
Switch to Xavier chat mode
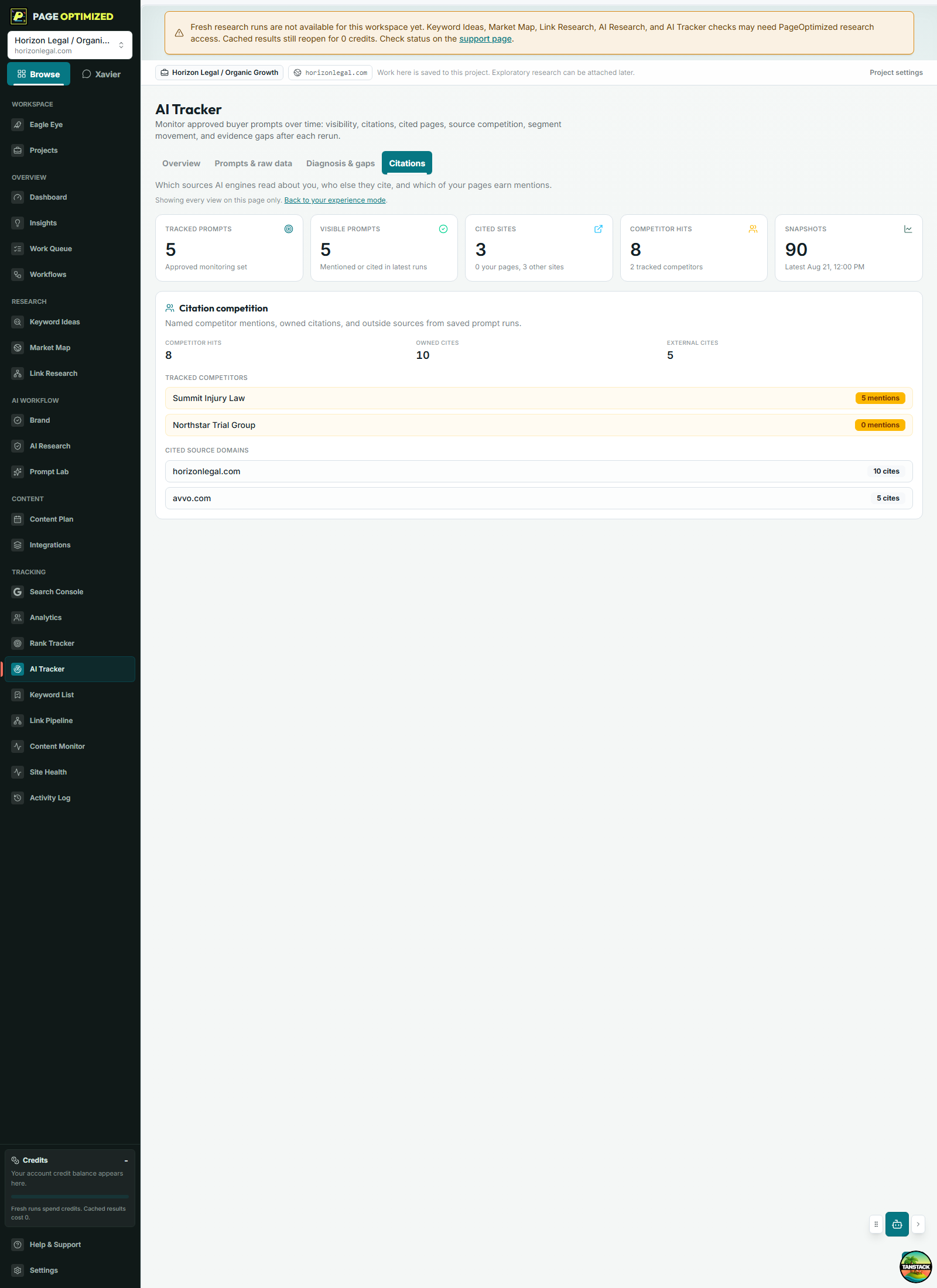click(x=101, y=74)
